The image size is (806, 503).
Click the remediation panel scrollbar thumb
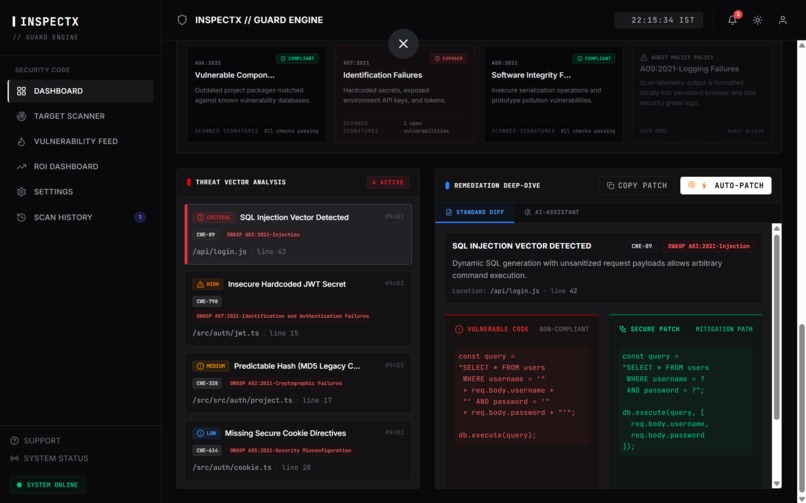777,328
